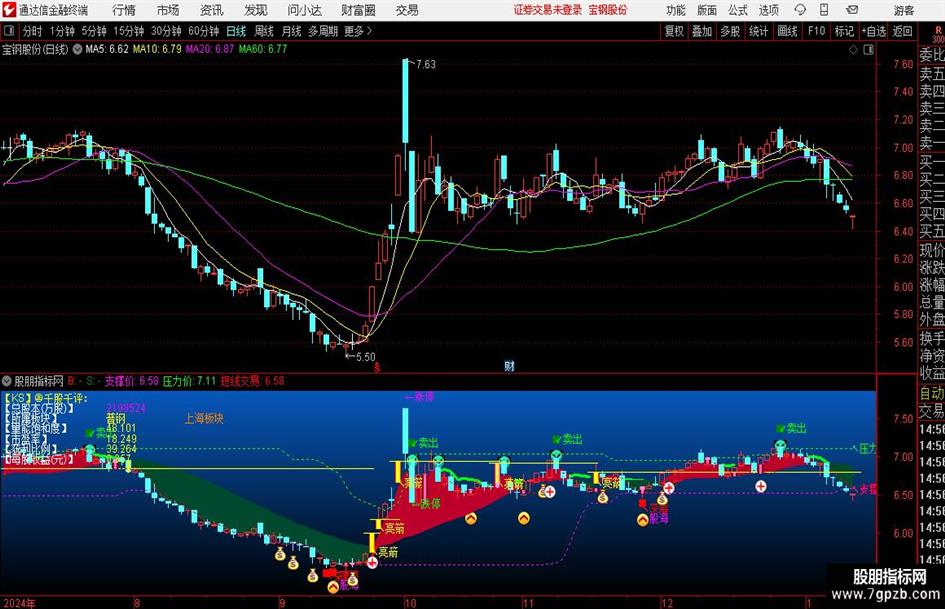This screenshot has height=609, width=945.
Task: Open the 画线 drawing tools button
Action: click(788, 31)
